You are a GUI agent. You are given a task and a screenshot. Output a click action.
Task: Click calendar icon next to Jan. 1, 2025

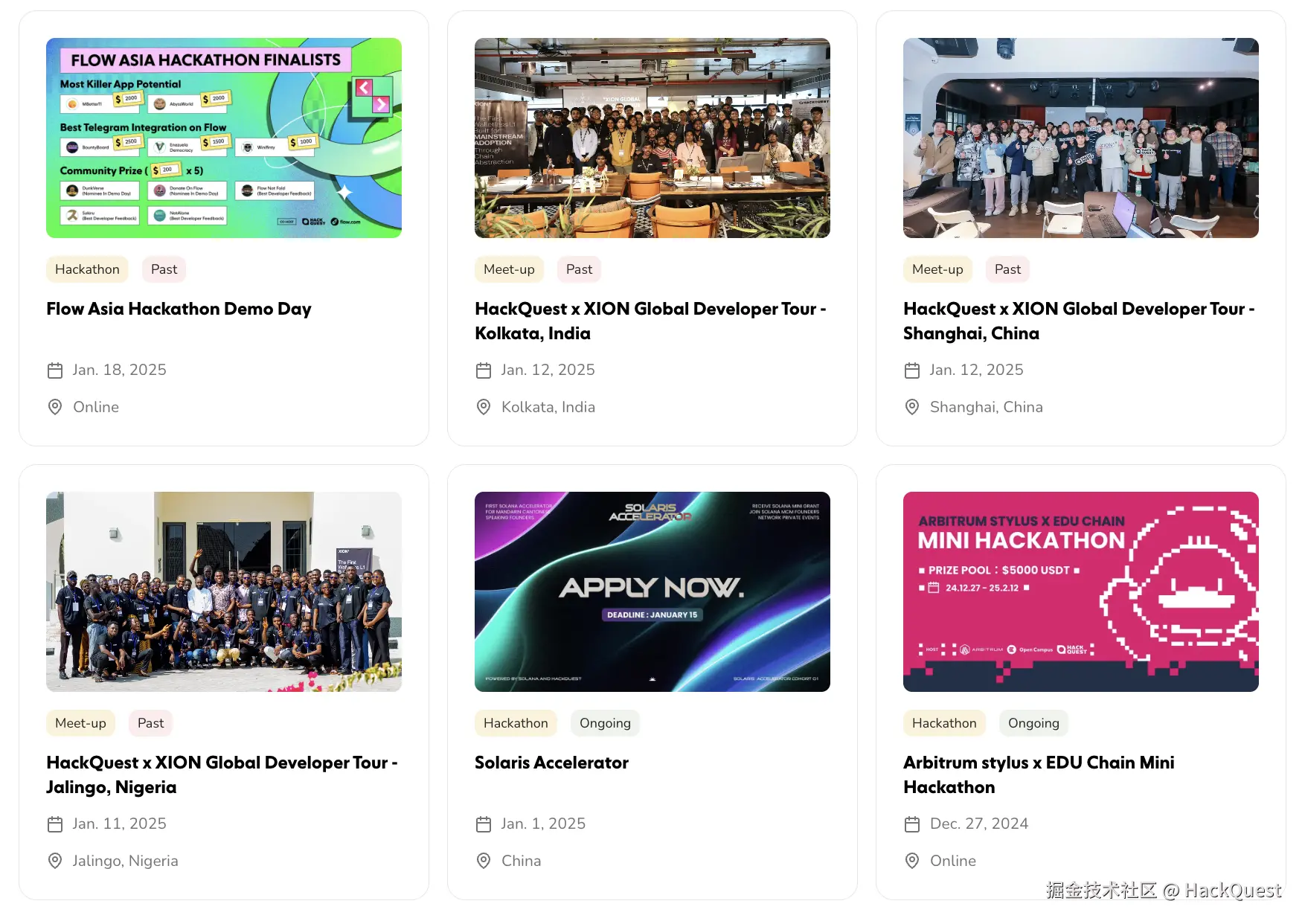pos(484,824)
